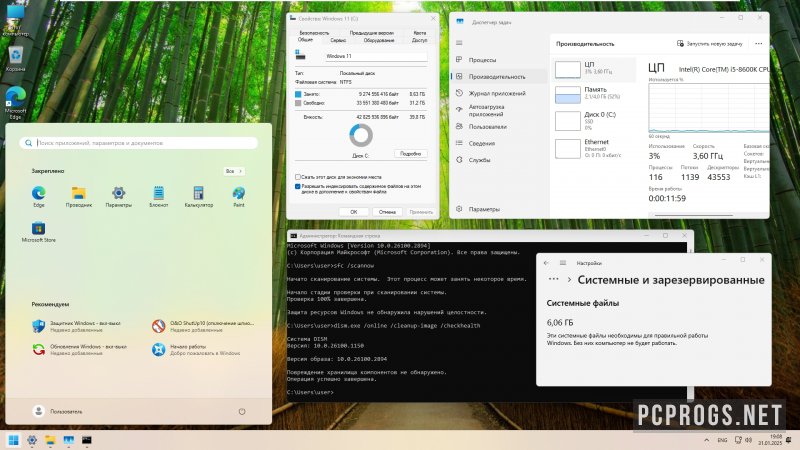The image size is (800, 450).
Task: Select Процессы in Task Manager sidebar
Action: [497, 60]
